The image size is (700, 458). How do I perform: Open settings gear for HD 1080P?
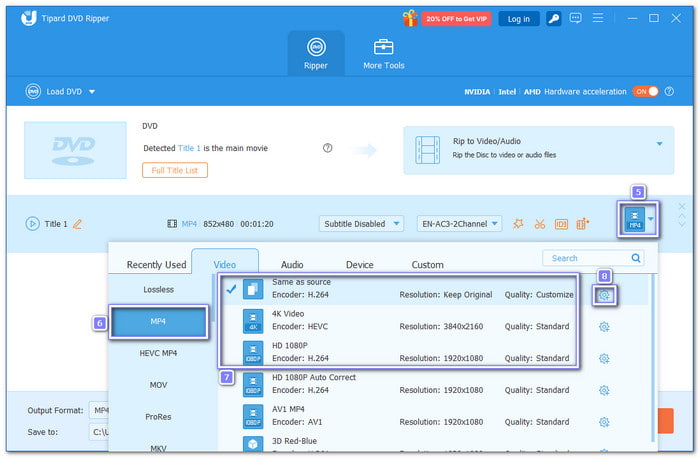[x=604, y=358]
